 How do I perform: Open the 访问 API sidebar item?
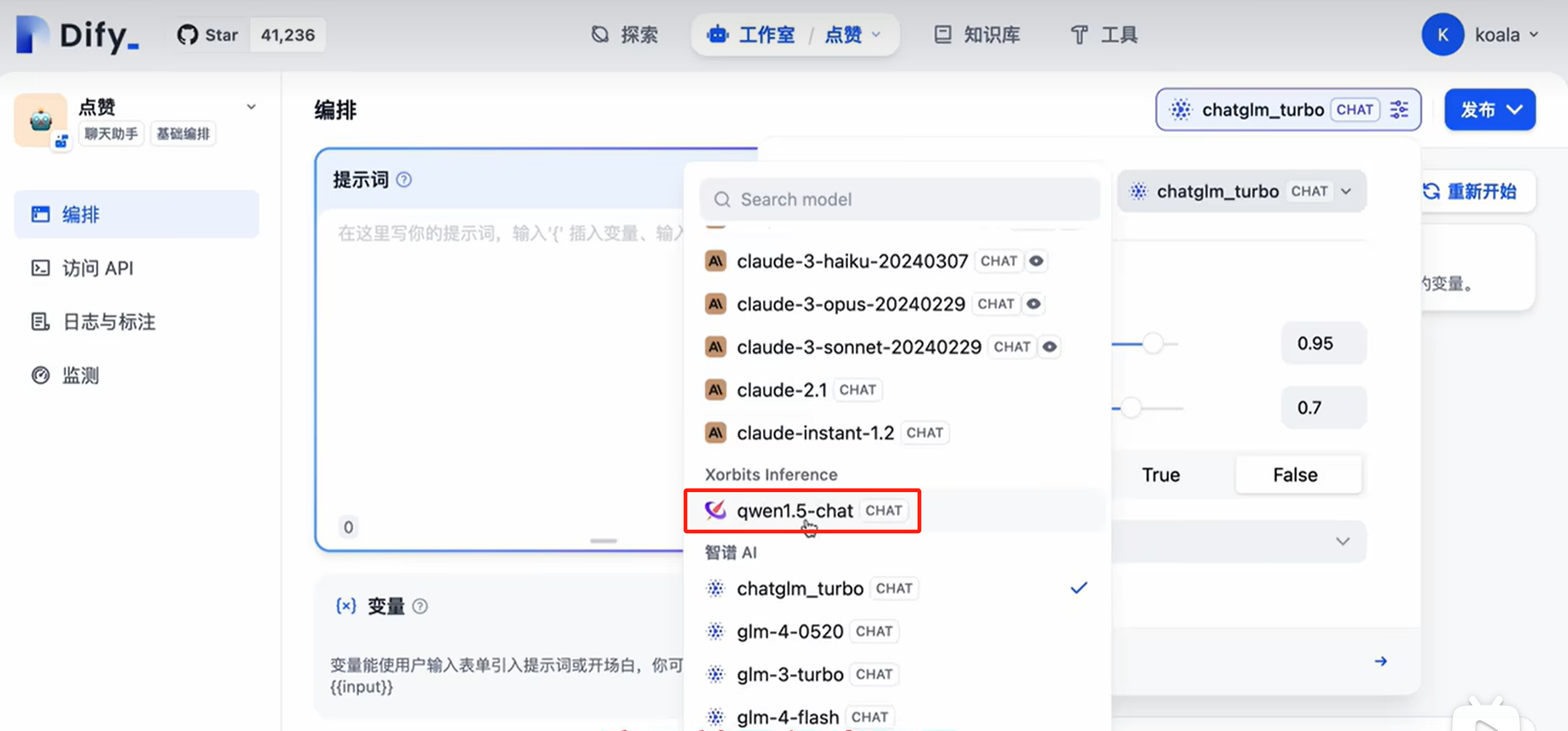click(98, 268)
